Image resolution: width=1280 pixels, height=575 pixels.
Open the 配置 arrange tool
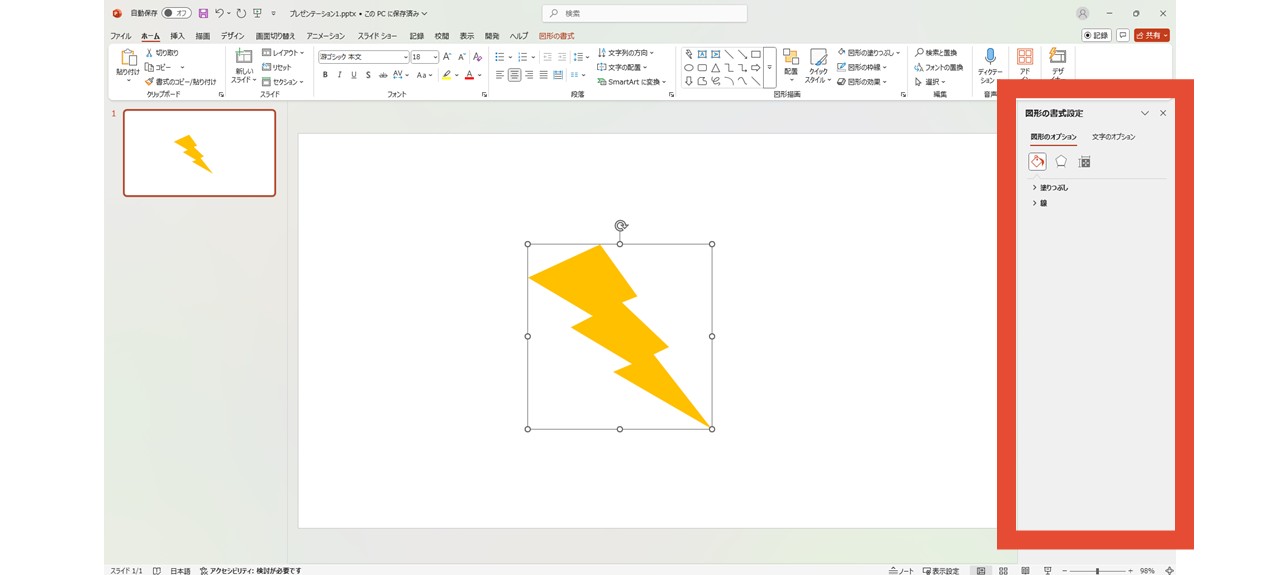pyautogui.click(x=791, y=65)
